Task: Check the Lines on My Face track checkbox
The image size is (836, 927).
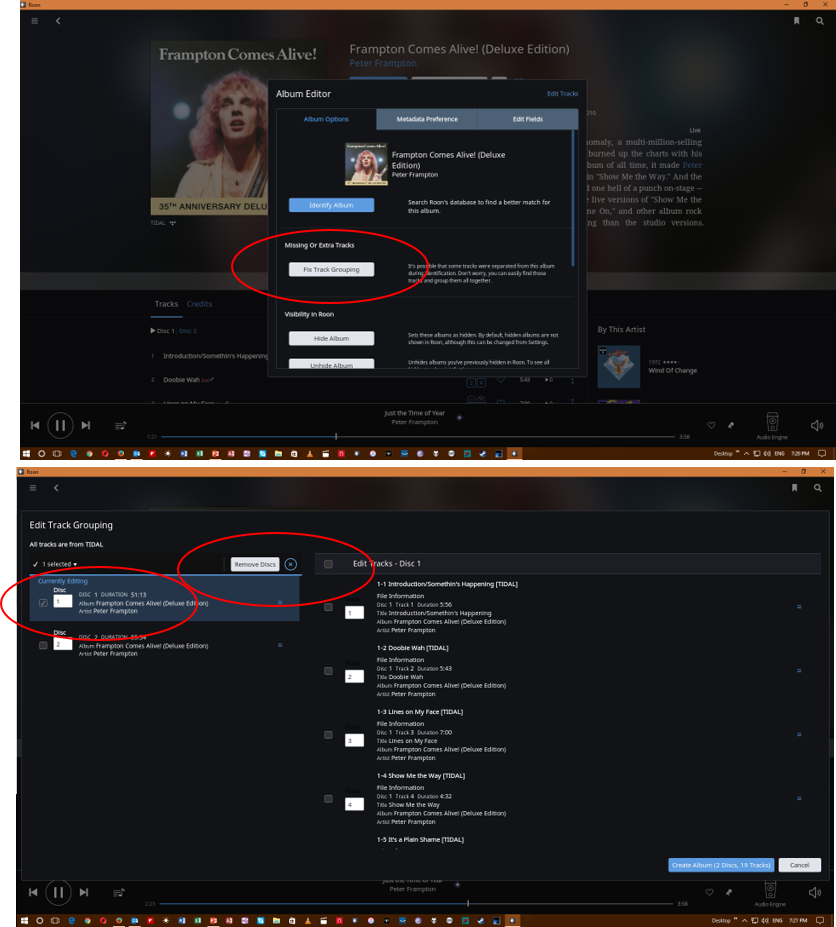Action: (328, 735)
